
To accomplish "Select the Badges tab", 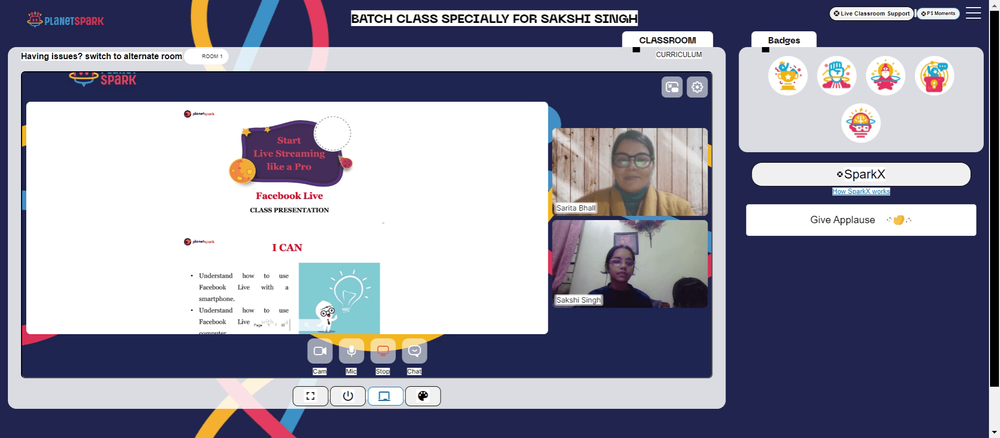I will pos(784,40).
